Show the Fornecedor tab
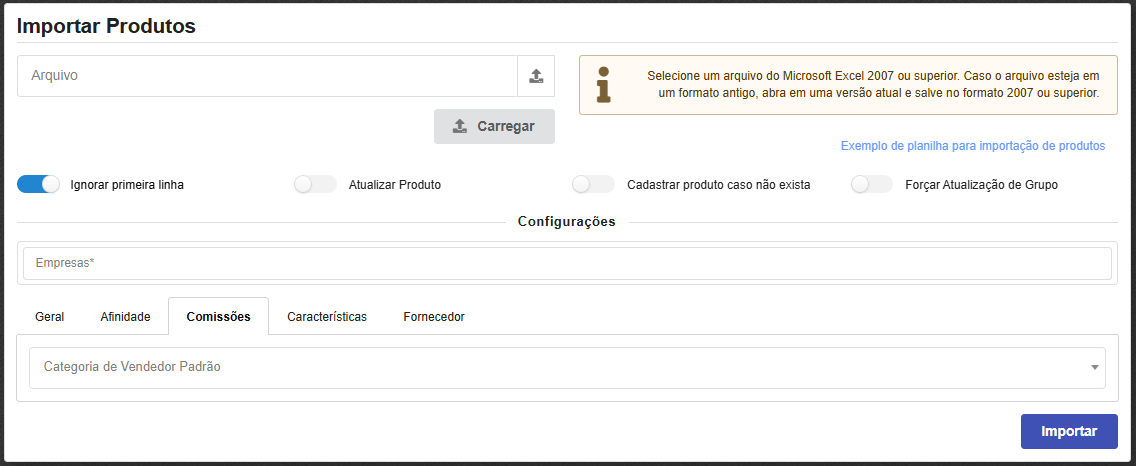 click(434, 316)
